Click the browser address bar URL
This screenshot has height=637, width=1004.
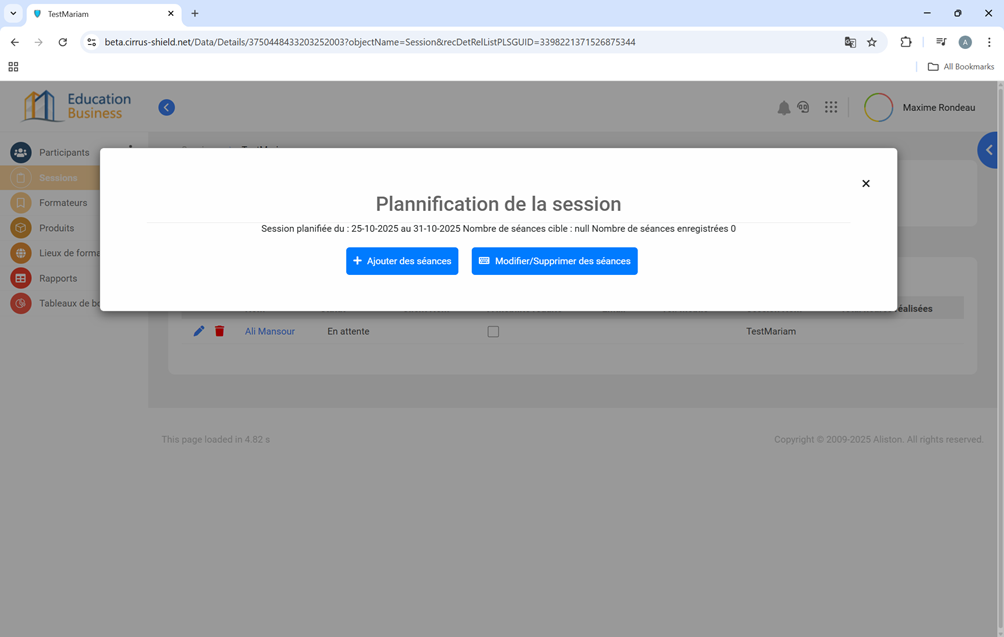point(370,42)
